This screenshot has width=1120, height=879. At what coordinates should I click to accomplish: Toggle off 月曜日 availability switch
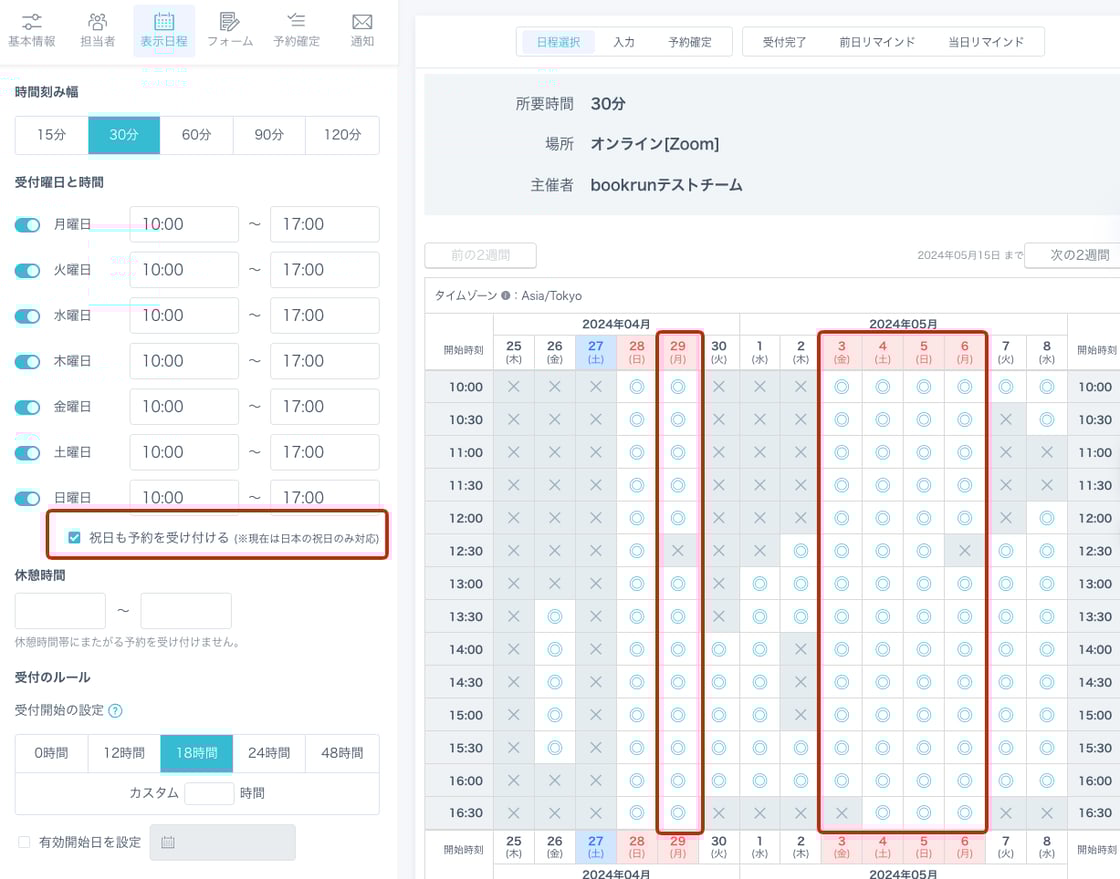[x=27, y=225]
